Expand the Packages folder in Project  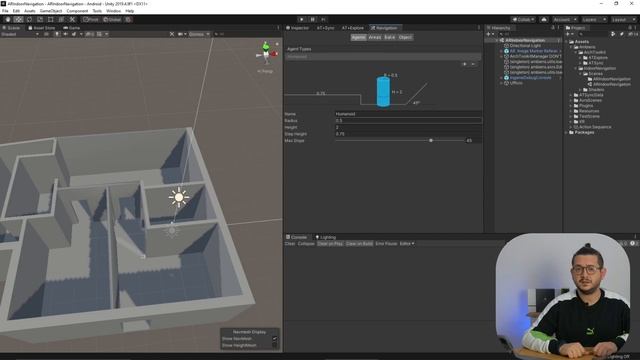pyautogui.click(x=567, y=132)
